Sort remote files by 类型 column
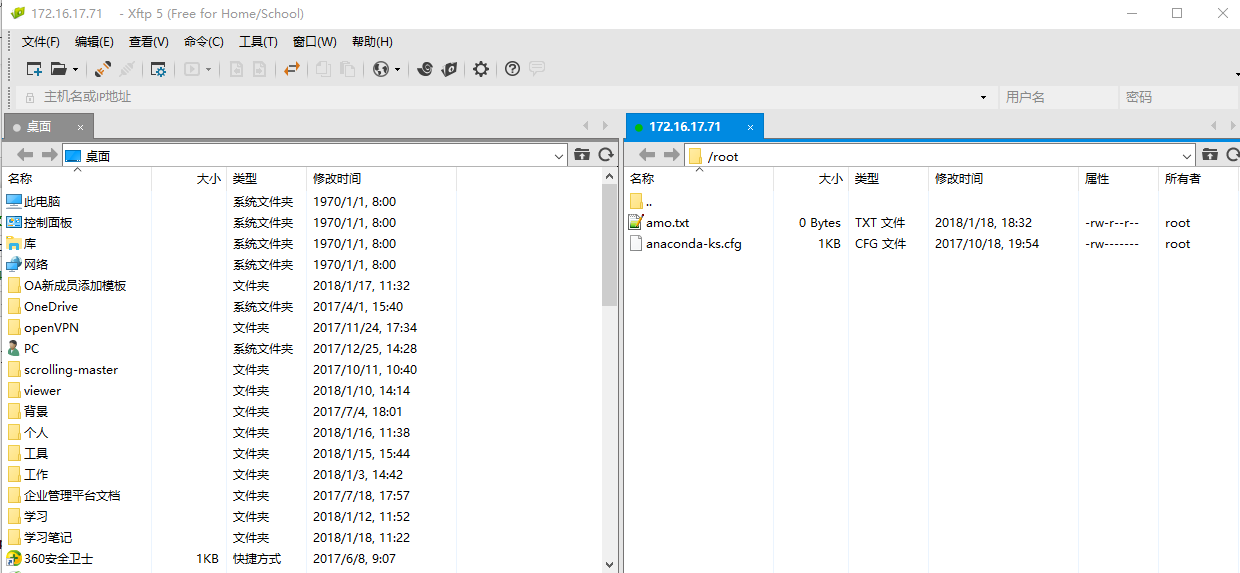This screenshot has width=1240, height=573. click(888, 178)
